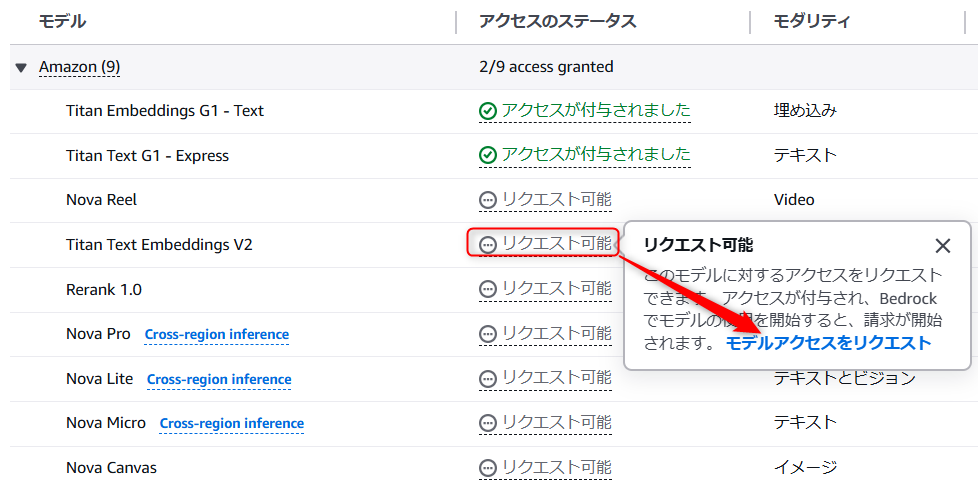Click the ellipsis icon for Titan Text Embeddings V2

(x=488, y=245)
